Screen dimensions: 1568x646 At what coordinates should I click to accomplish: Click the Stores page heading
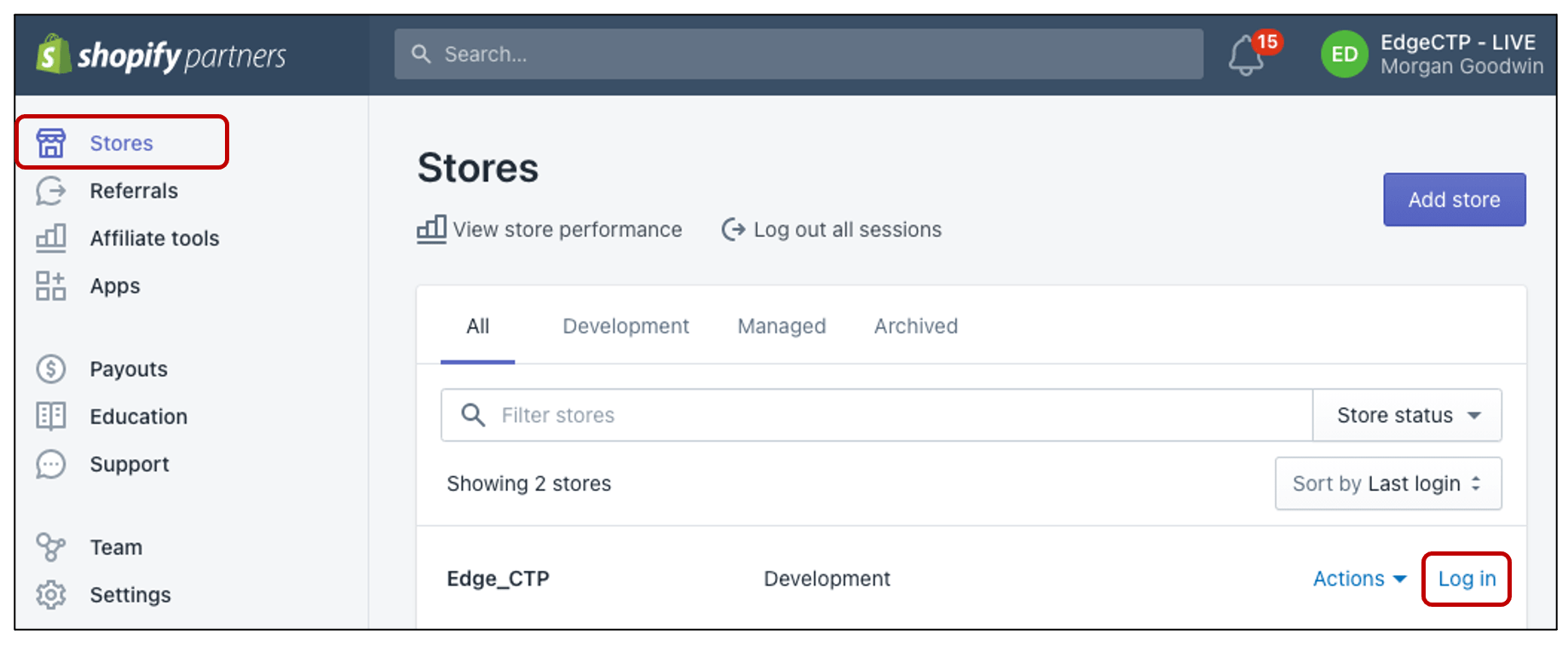pos(477,167)
